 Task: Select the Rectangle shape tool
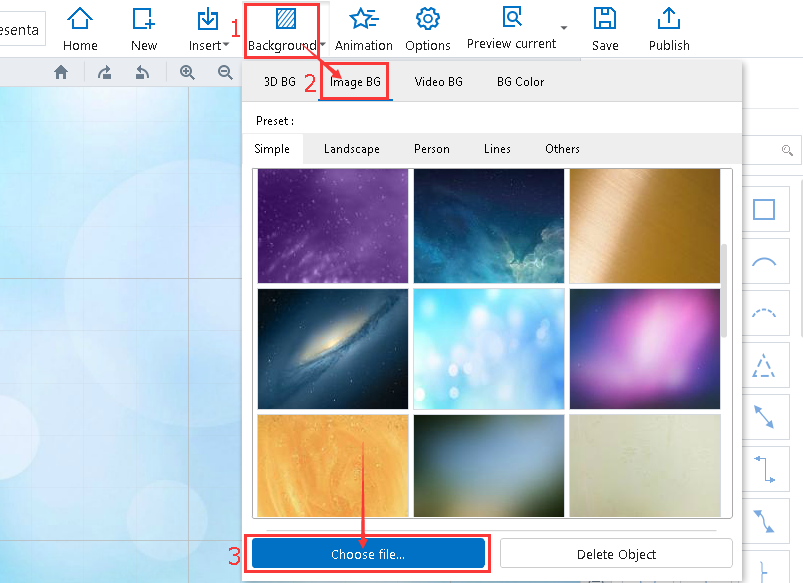(x=764, y=209)
